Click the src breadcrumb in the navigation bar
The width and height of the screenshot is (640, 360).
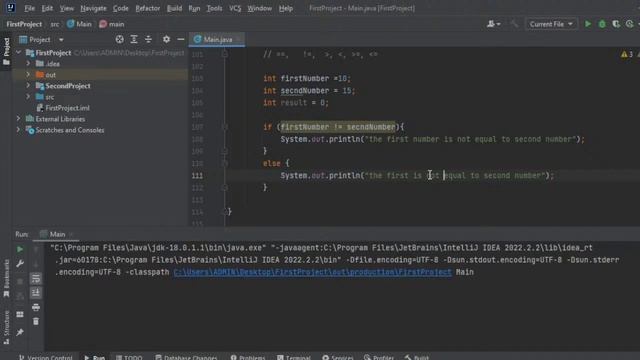[x=55, y=24]
